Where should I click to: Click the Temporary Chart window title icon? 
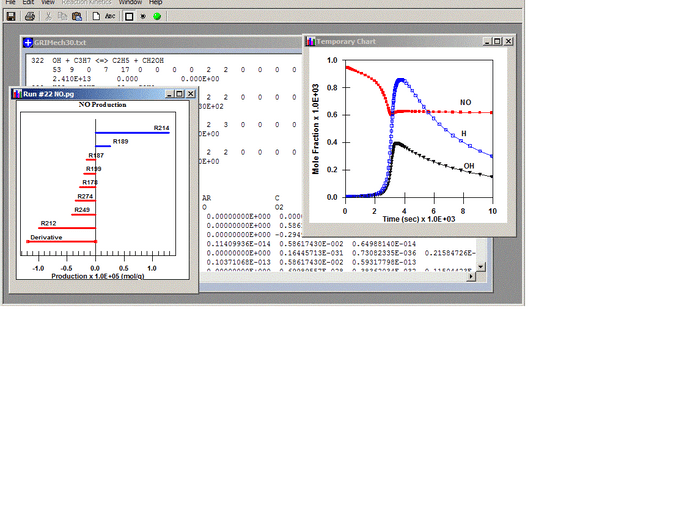311,41
